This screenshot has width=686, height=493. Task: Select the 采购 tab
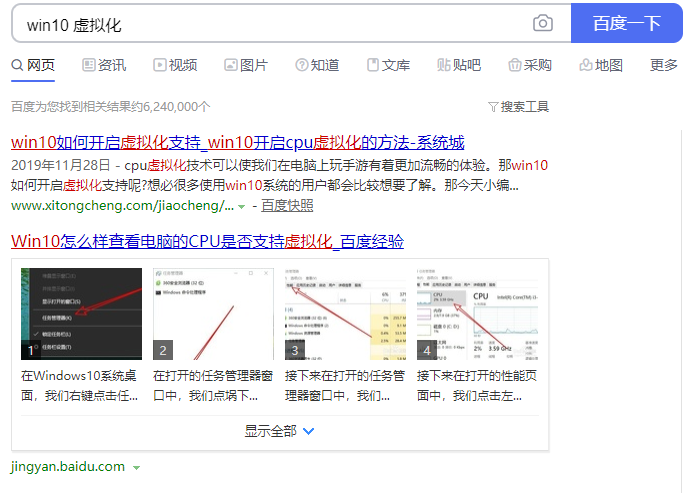[530, 65]
